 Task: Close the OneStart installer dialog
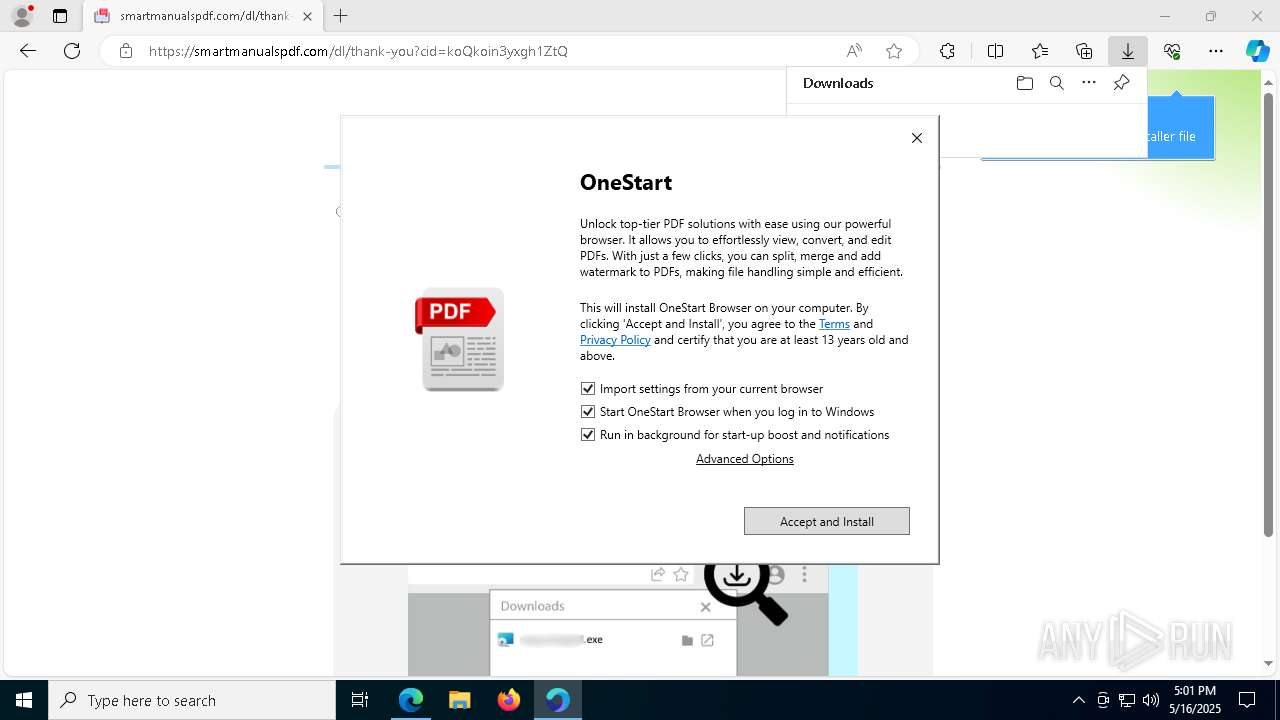point(917,138)
